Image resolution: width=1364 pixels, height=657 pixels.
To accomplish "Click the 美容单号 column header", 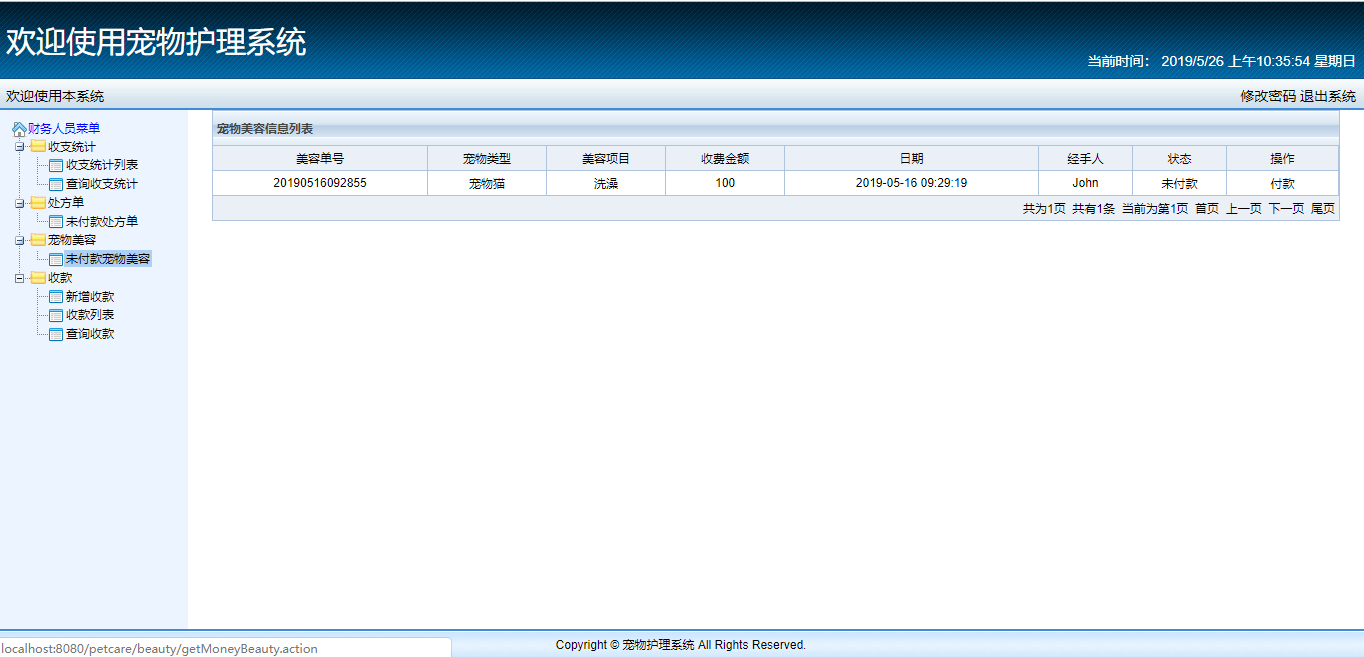I will tap(320, 159).
